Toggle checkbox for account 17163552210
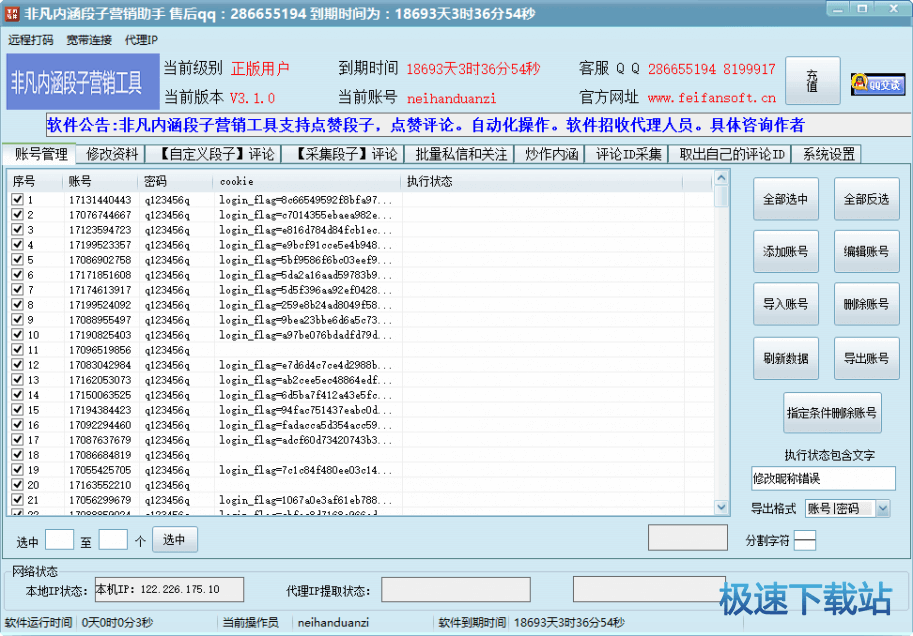The width and height of the screenshot is (913, 636). click(17, 485)
